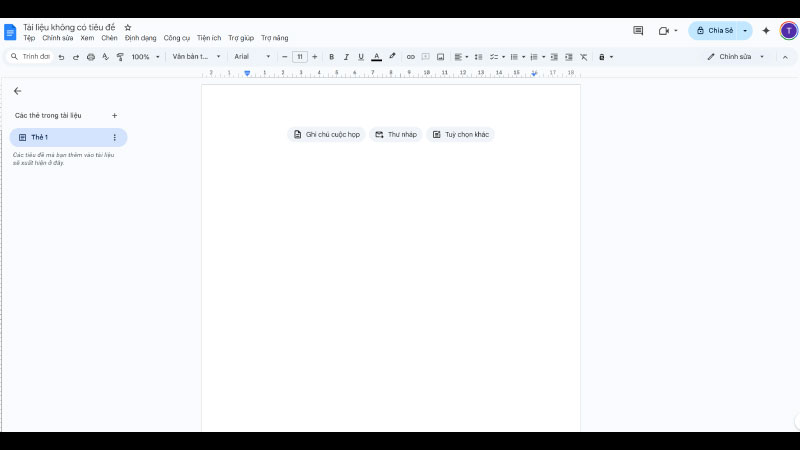This screenshot has width=800, height=450.
Task: Toggle italic formatting
Action: pyautogui.click(x=346, y=57)
